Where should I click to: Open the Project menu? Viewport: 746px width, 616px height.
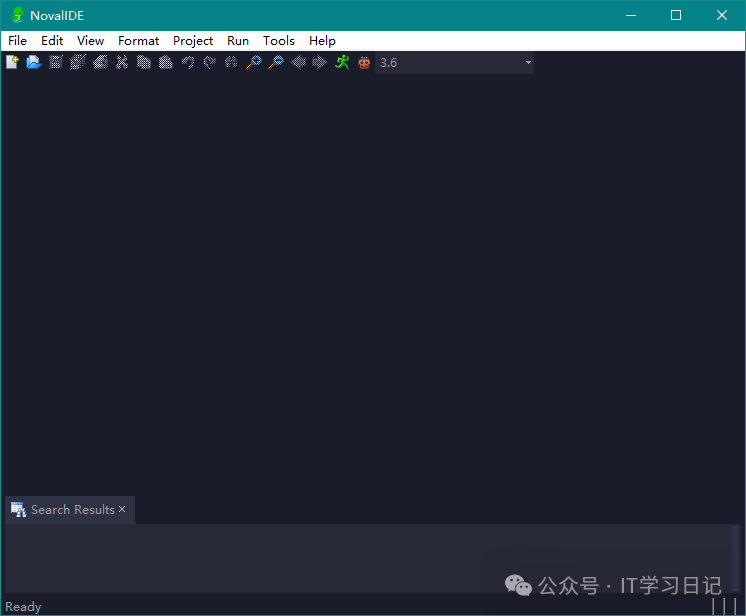click(x=193, y=41)
